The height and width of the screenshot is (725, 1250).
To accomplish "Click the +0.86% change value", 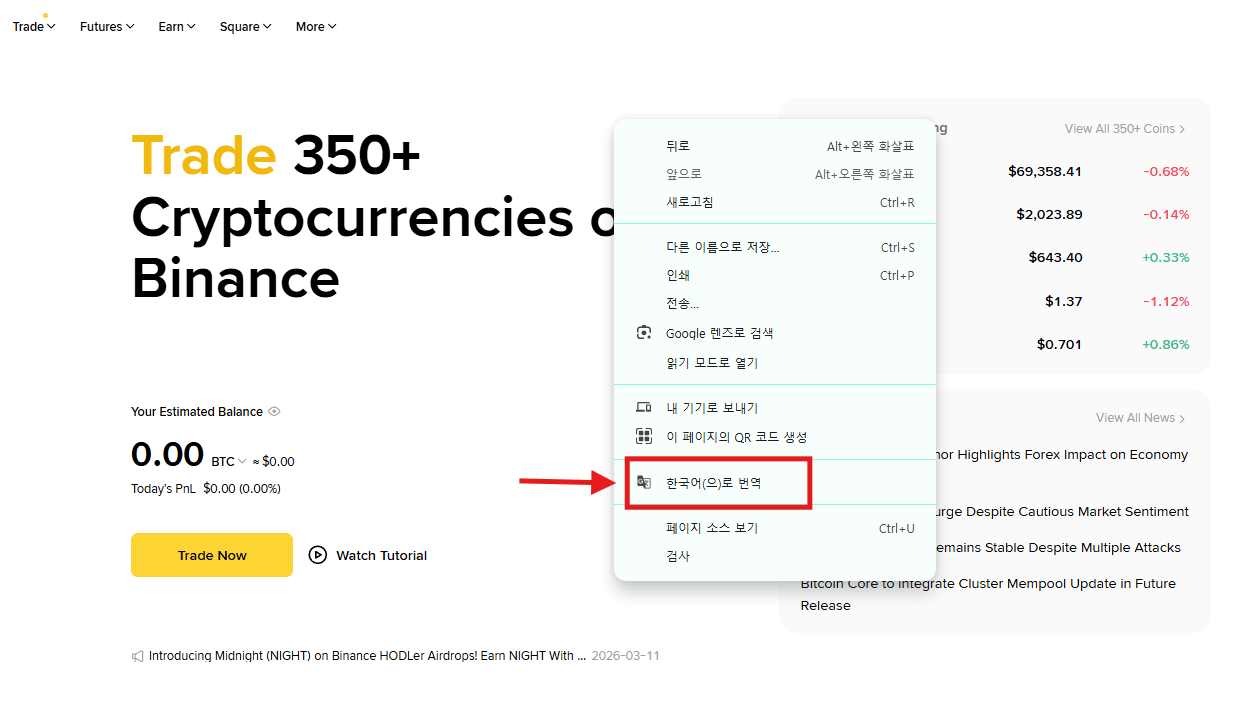I will coord(1166,344).
